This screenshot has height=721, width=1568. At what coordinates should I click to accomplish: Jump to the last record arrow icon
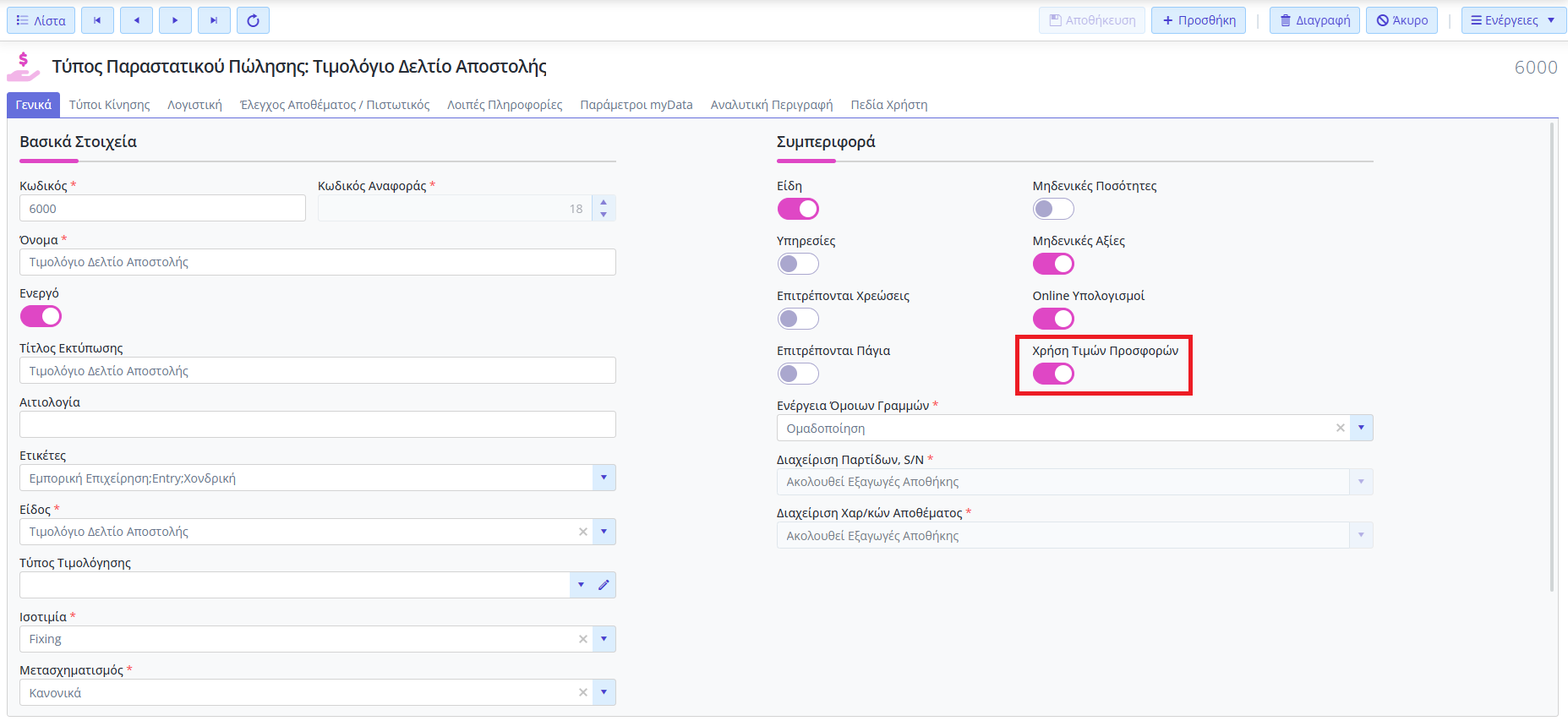coord(214,20)
